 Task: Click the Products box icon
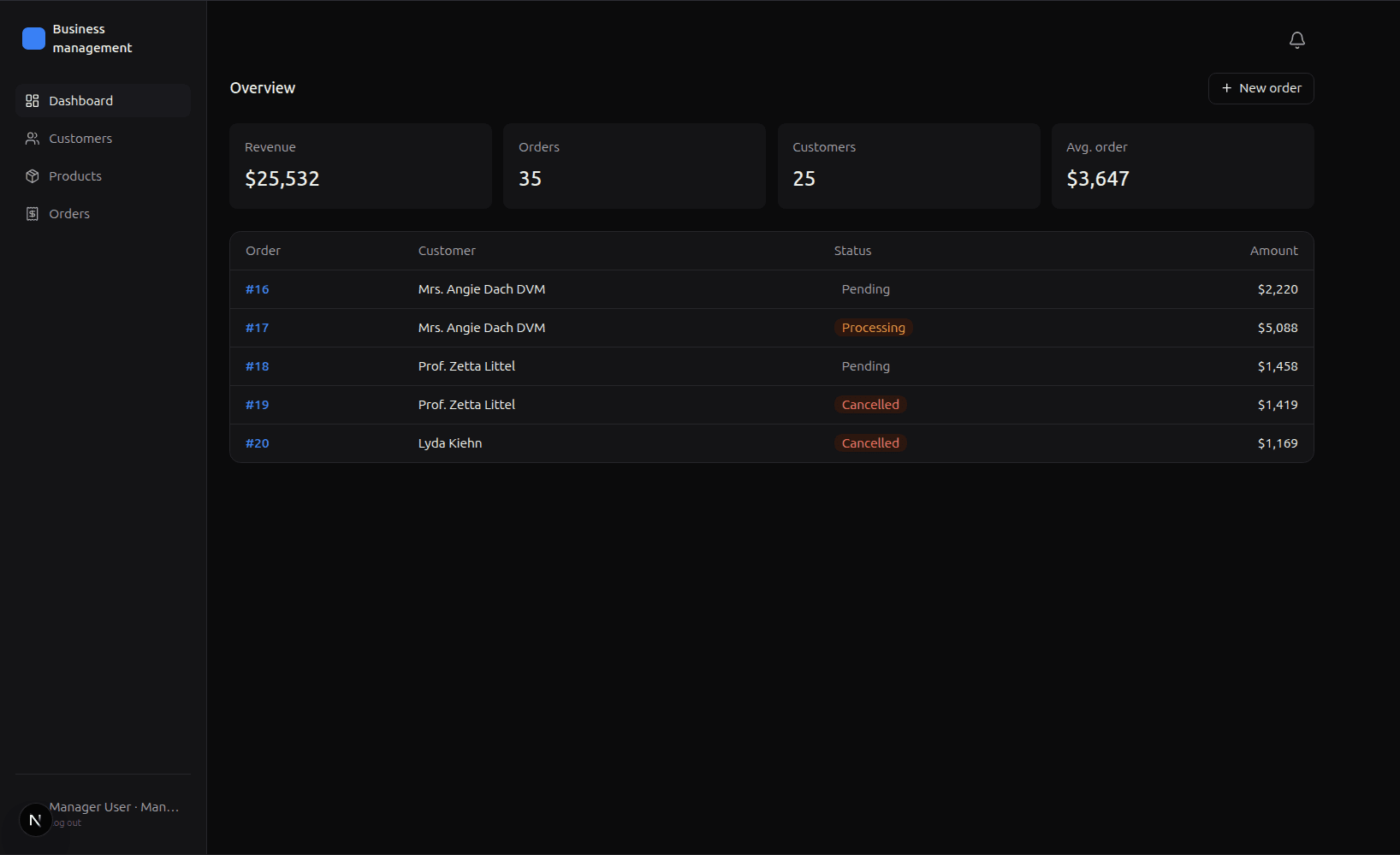33,176
